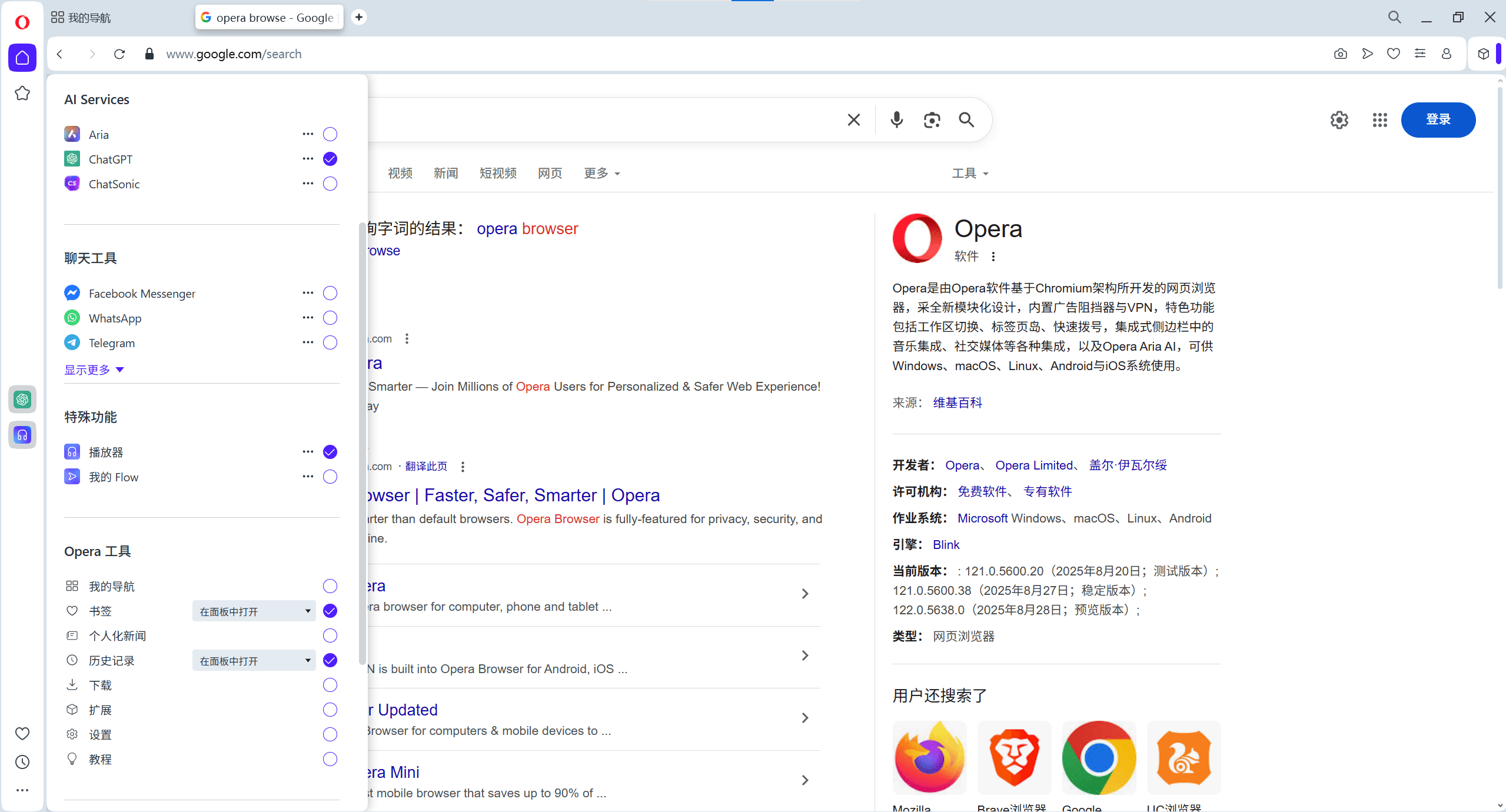Open the Player headphones sidebar icon
The width and height of the screenshot is (1506, 812).
22,435
